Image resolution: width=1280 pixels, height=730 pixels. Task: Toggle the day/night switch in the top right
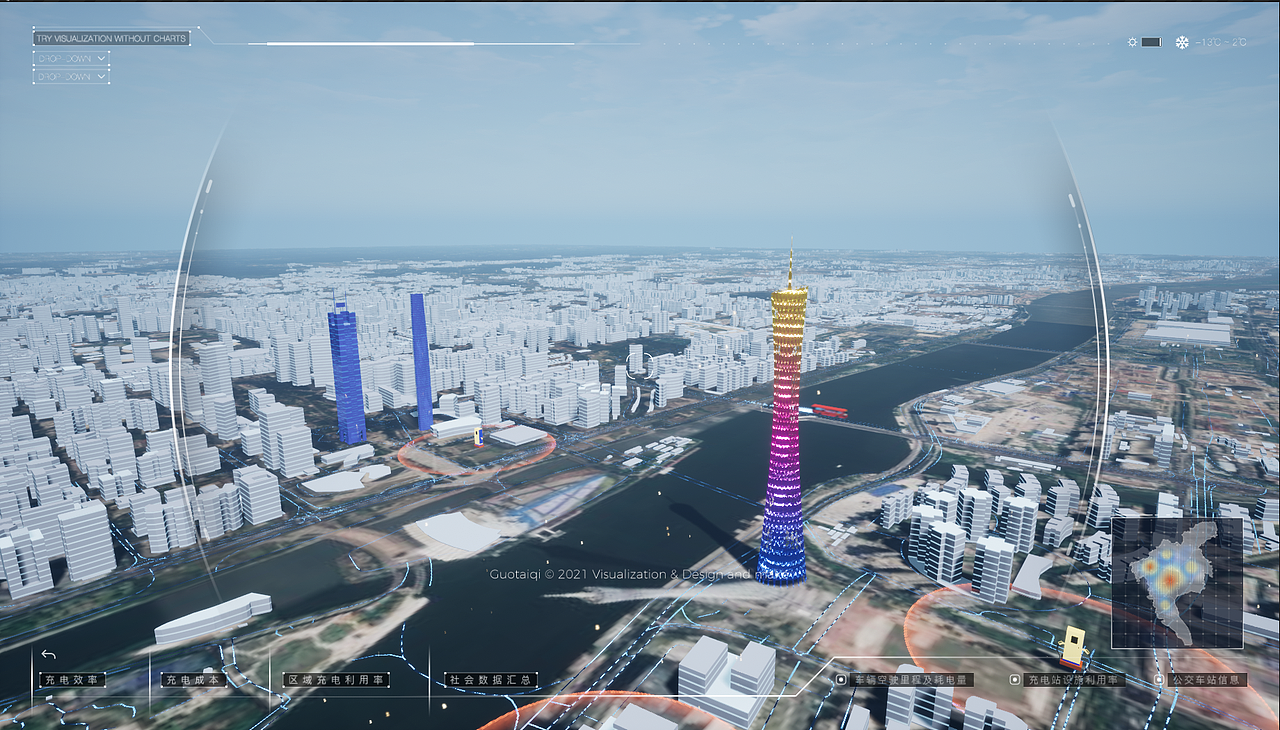[1150, 42]
